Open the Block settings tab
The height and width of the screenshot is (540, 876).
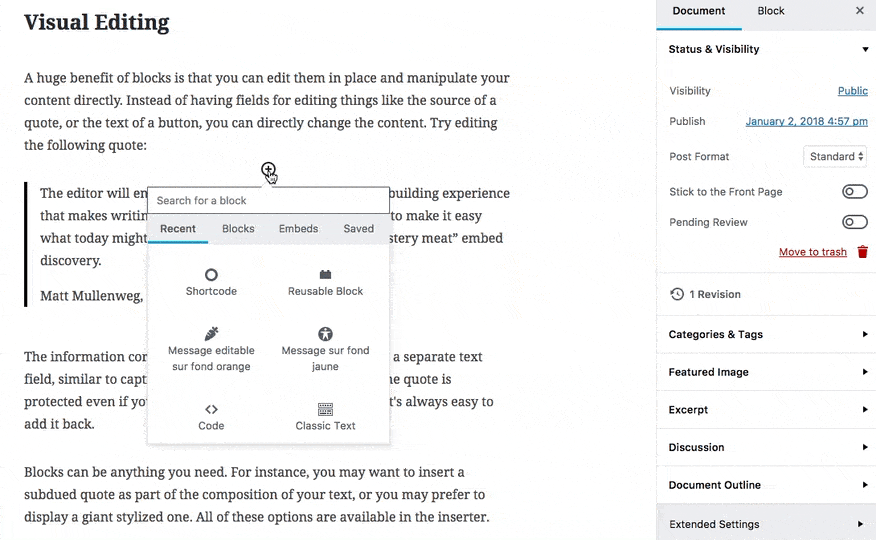click(771, 11)
